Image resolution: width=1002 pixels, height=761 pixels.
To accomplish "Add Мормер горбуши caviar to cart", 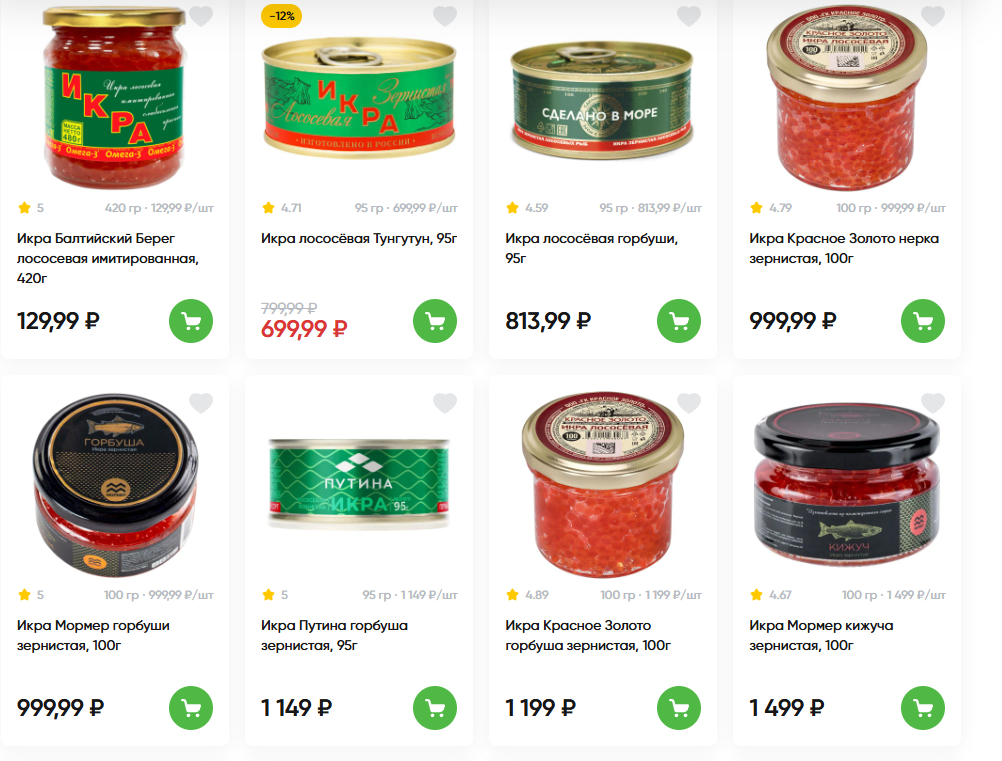I will [x=191, y=708].
